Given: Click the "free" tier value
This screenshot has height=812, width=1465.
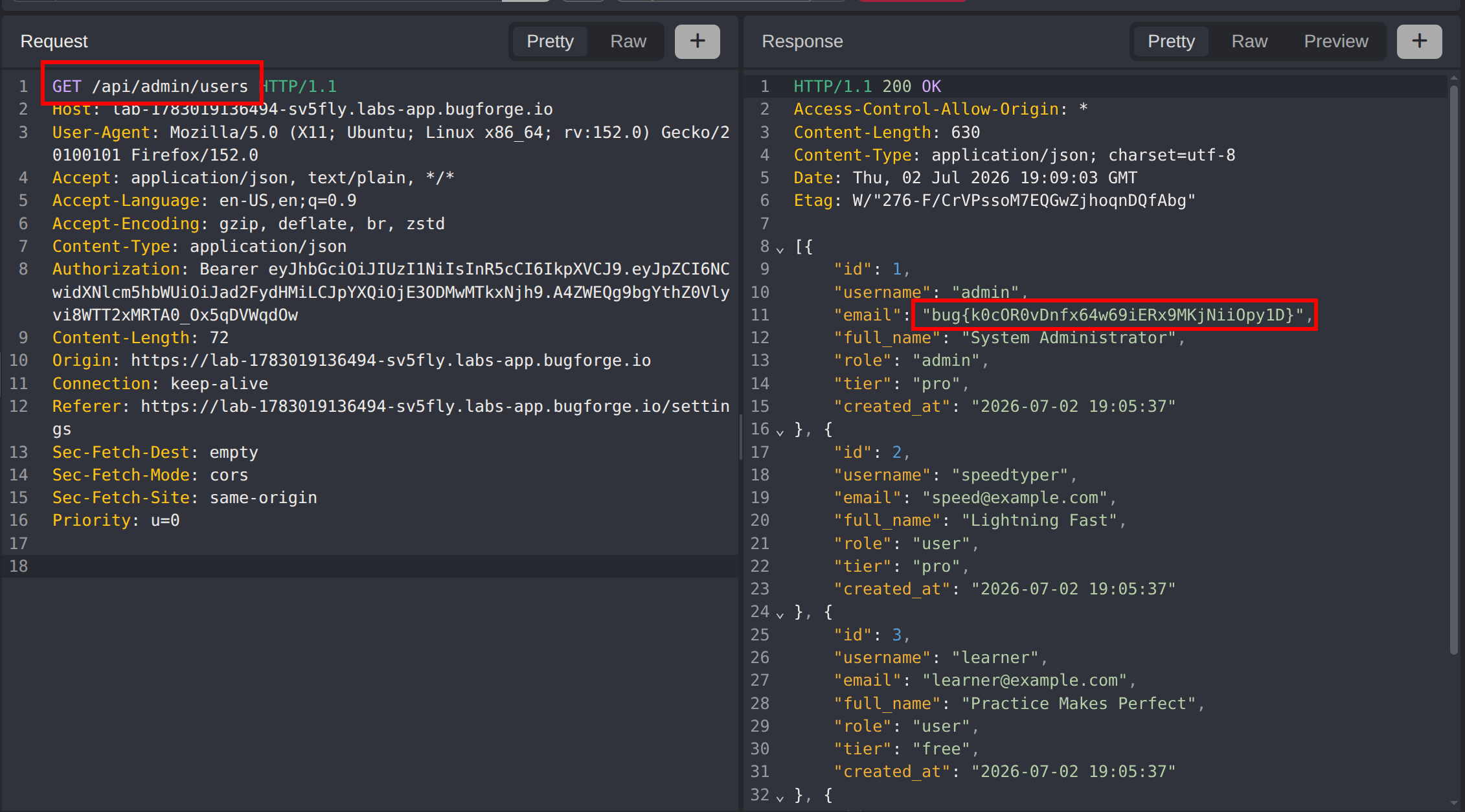Looking at the screenshot, I should 941,749.
